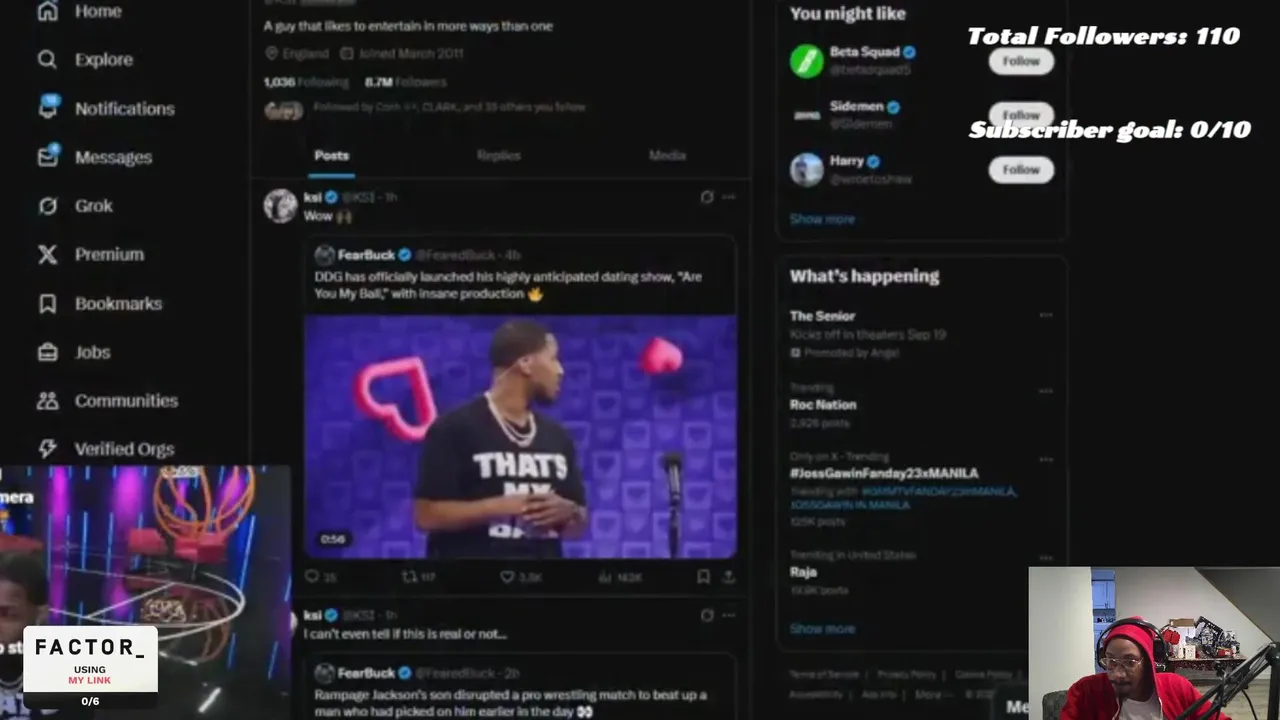
Task: Open Notifications bell in sidebar
Action: point(49,107)
